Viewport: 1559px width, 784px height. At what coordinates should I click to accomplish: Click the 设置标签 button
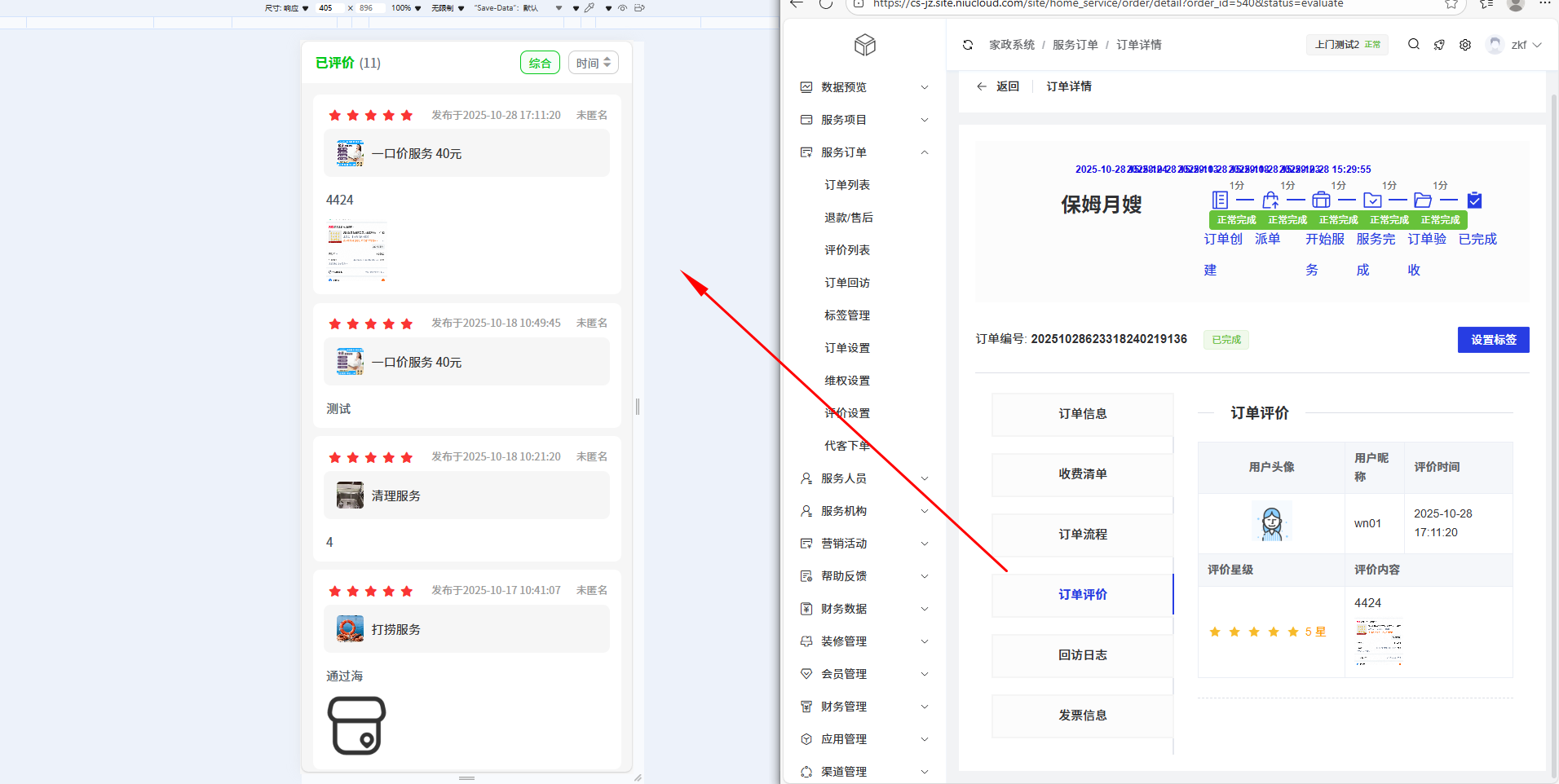[x=1493, y=340]
